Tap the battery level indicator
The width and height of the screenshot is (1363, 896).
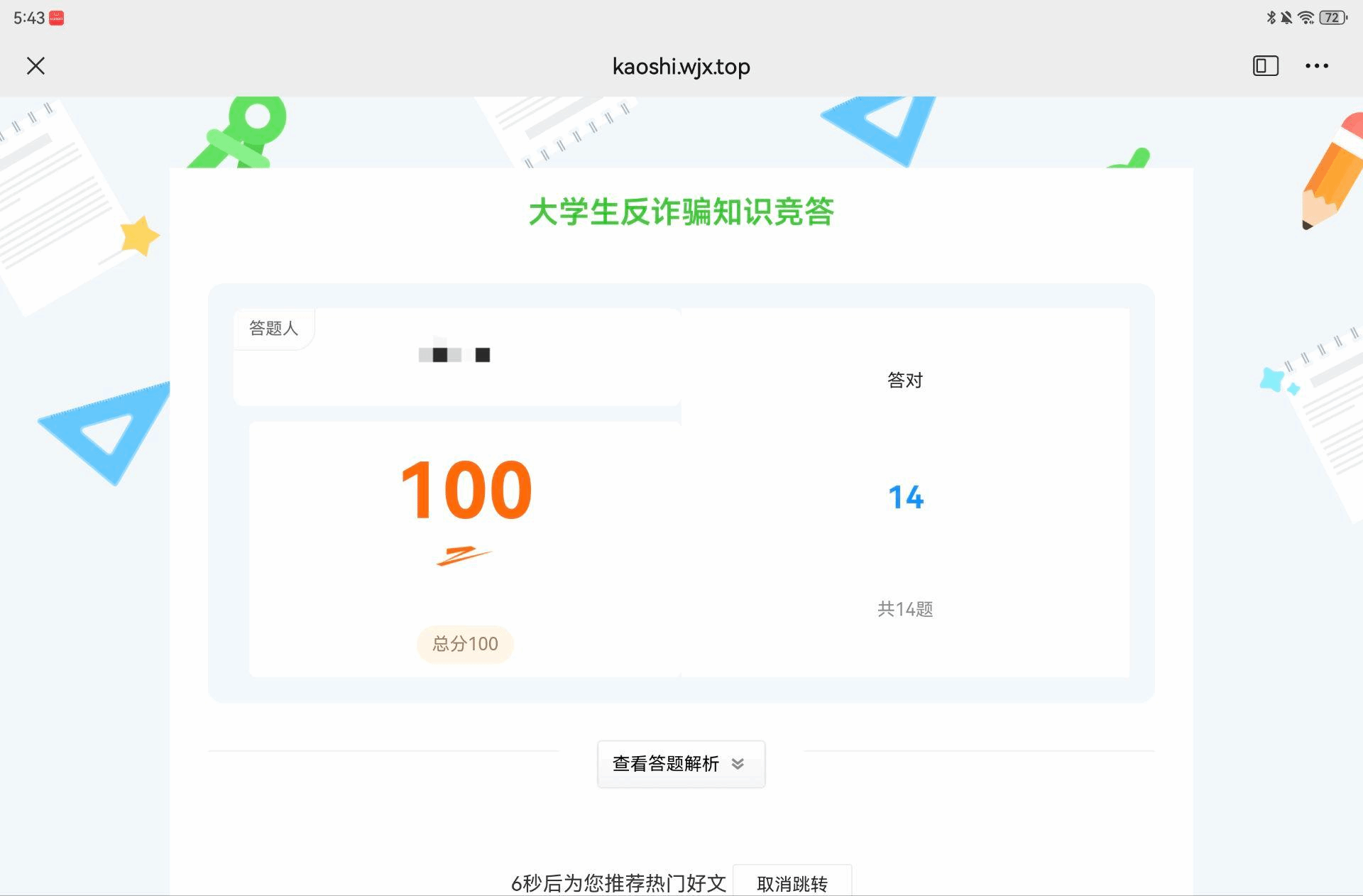pos(1332,18)
